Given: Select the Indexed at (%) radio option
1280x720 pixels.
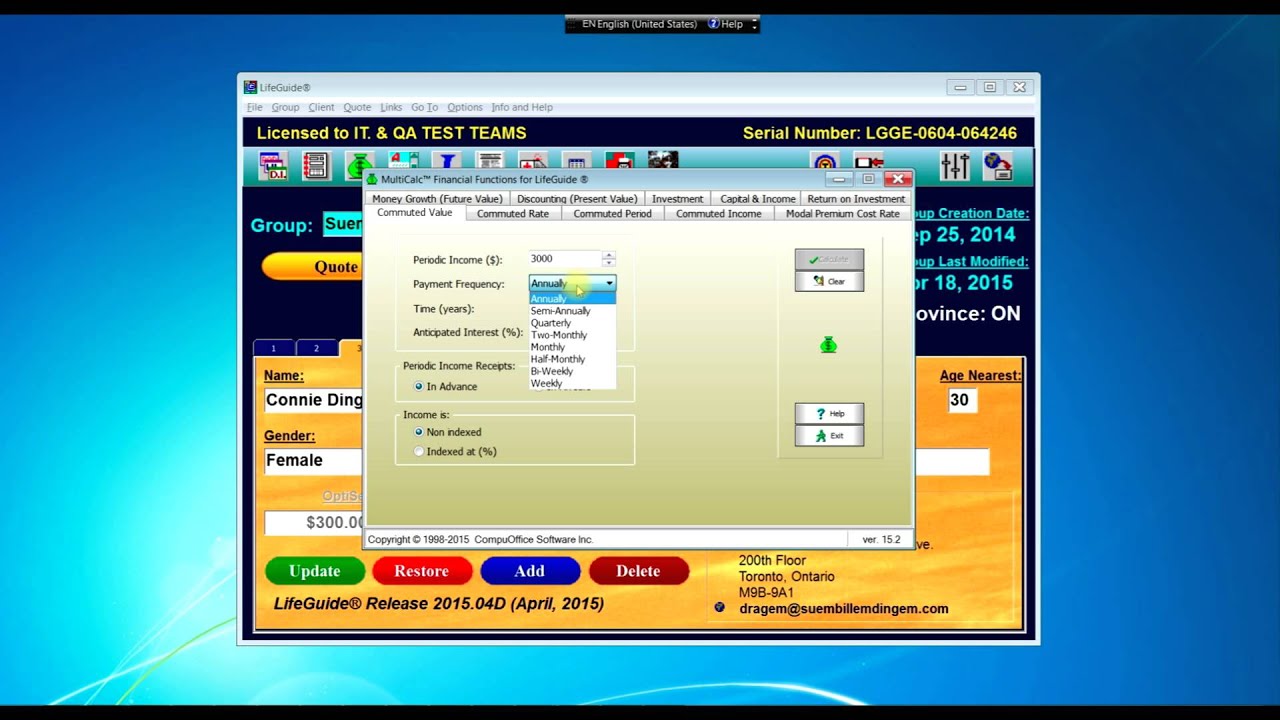Looking at the screenshot, I should coord(419,451).
